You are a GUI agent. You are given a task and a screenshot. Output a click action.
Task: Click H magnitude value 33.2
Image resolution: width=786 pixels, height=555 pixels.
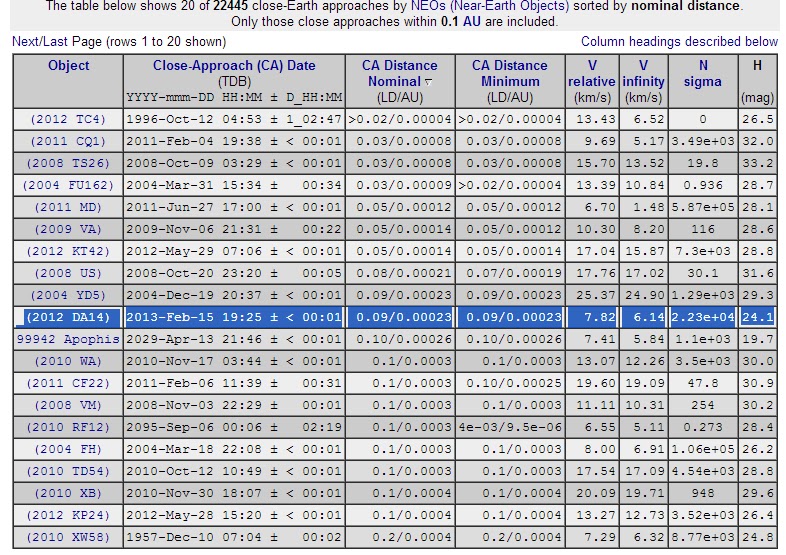(757, 163)
